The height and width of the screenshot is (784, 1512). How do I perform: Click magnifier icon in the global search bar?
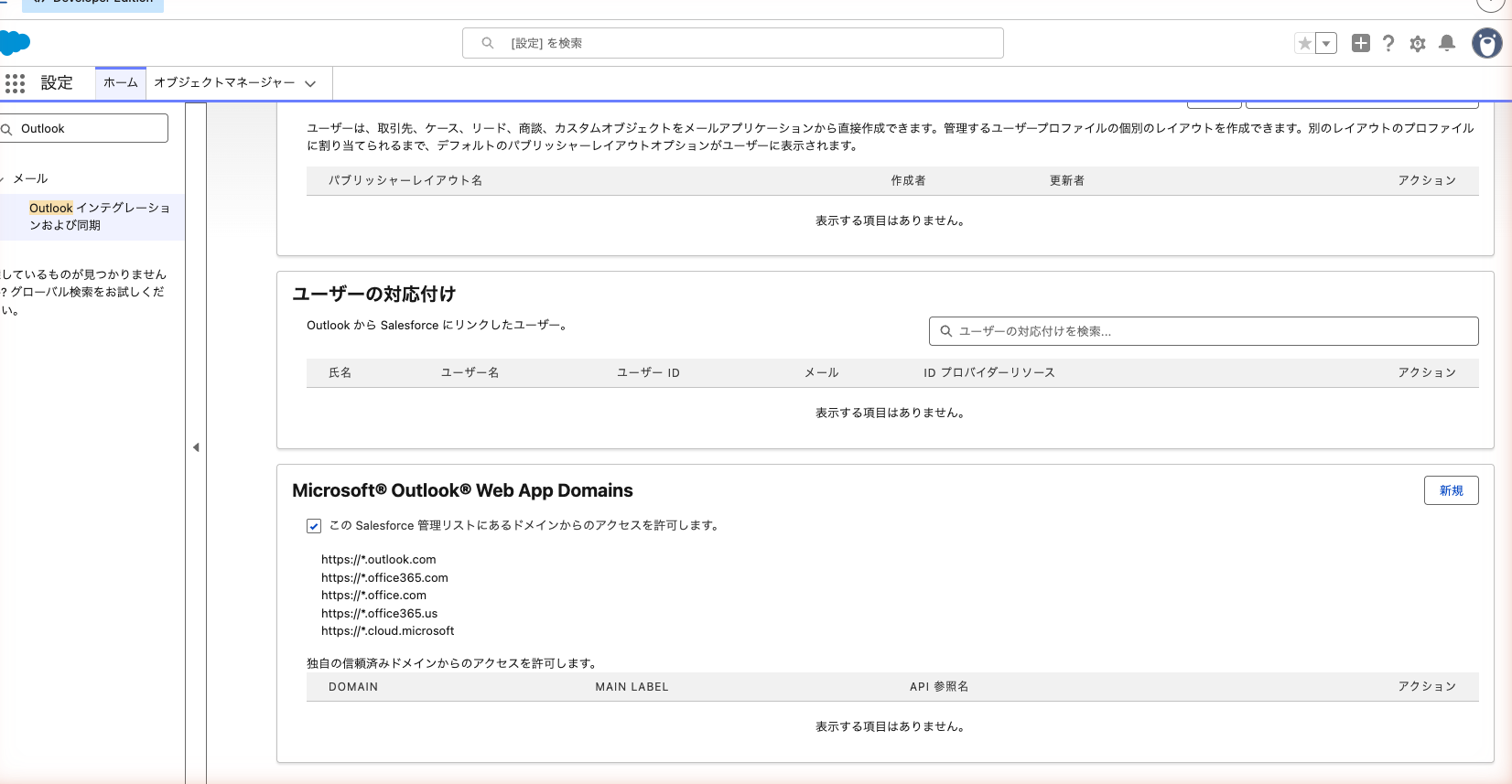tap(488, 43)
